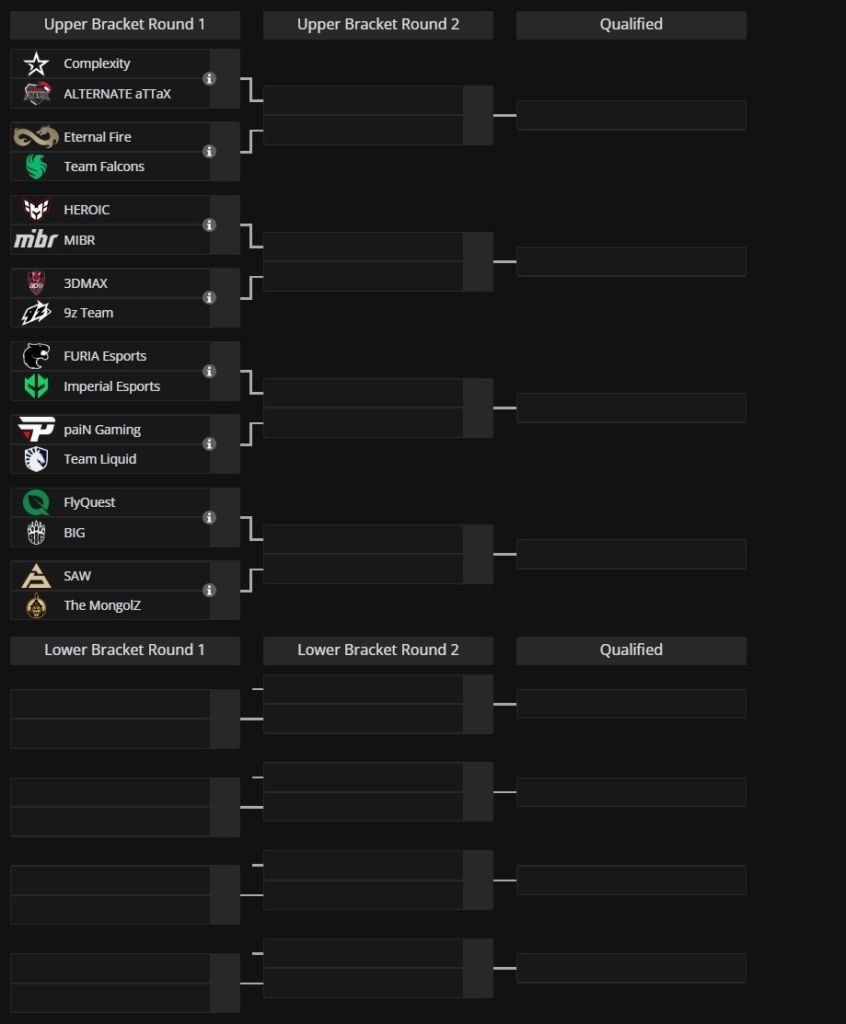
Task: Open the Team Falcons team link
Action: [x=104, y=167]
